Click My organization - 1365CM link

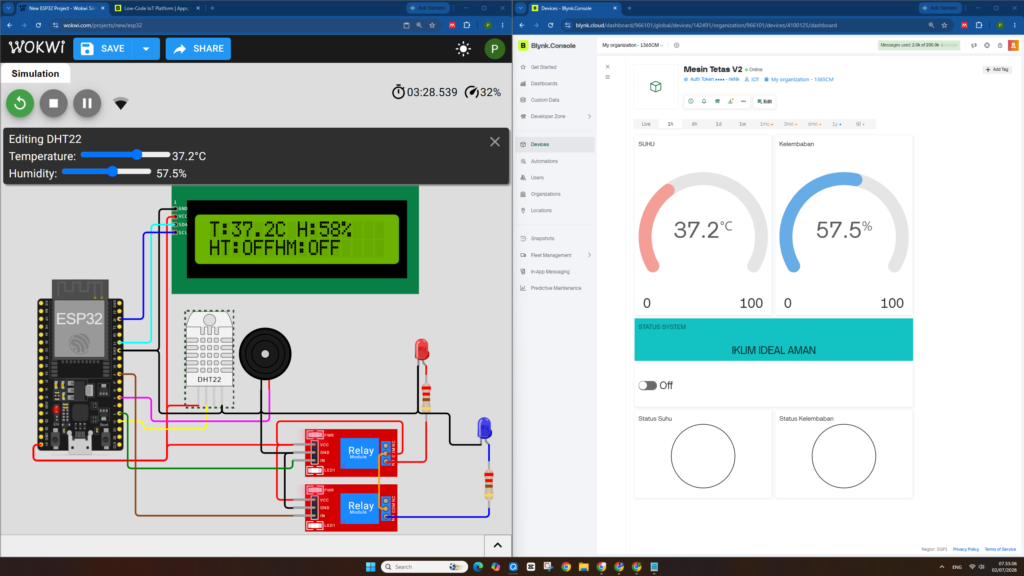pos(799,80)
